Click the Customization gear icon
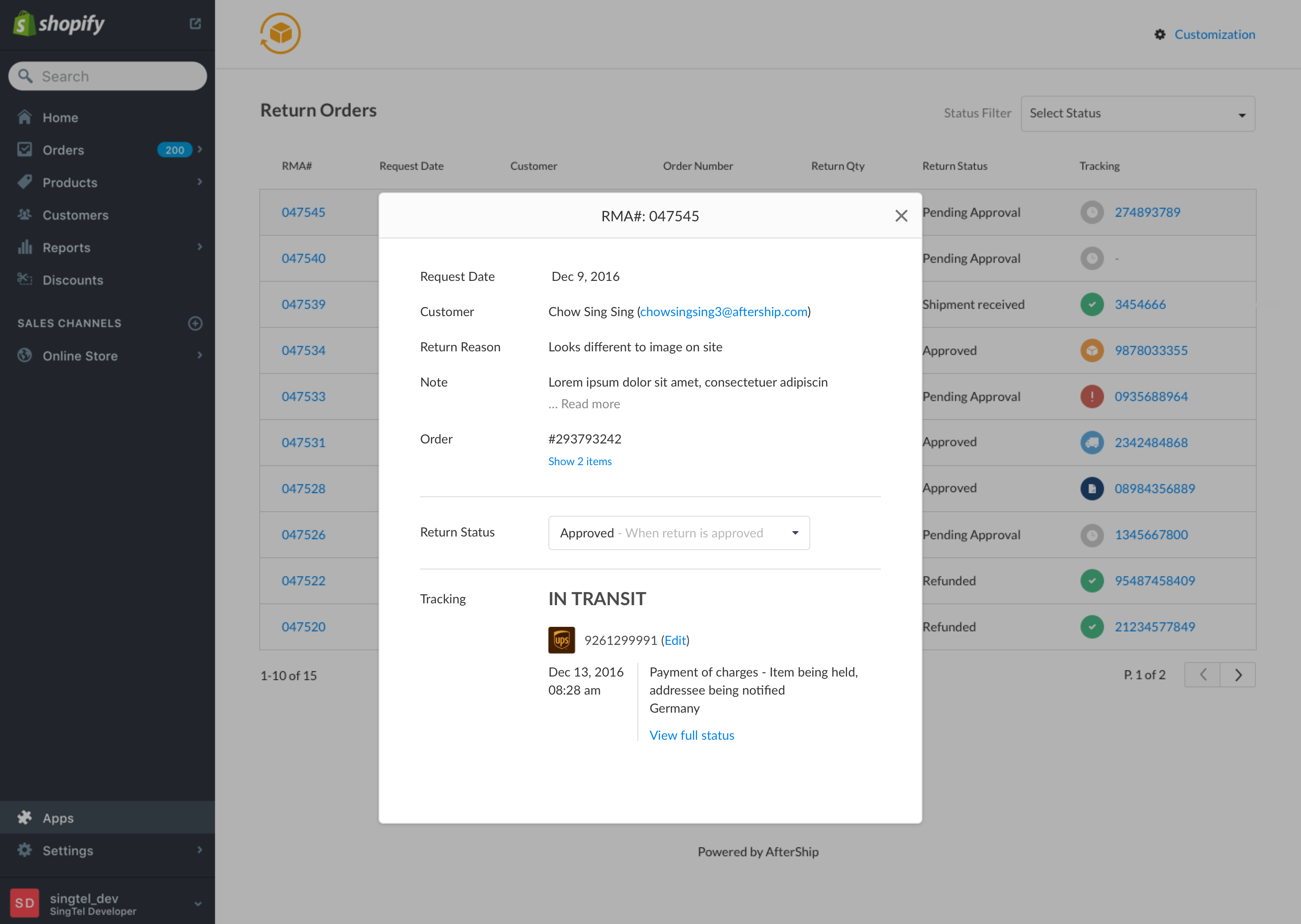Image resolution: width=1301 pixels, height=924 pixels. [x=1160, y=35]
